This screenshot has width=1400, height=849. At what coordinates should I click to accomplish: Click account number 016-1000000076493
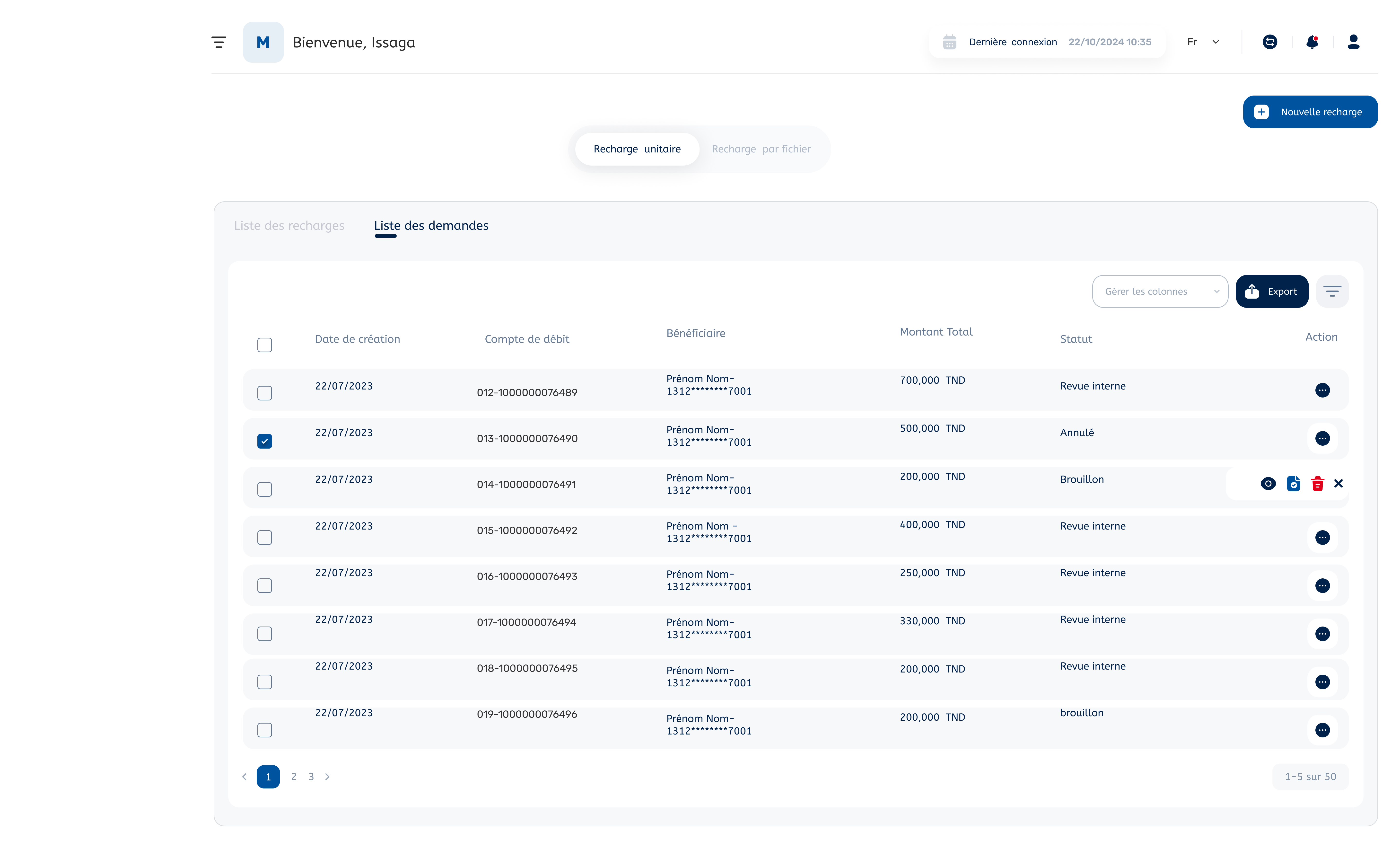[x=527, y=577]
